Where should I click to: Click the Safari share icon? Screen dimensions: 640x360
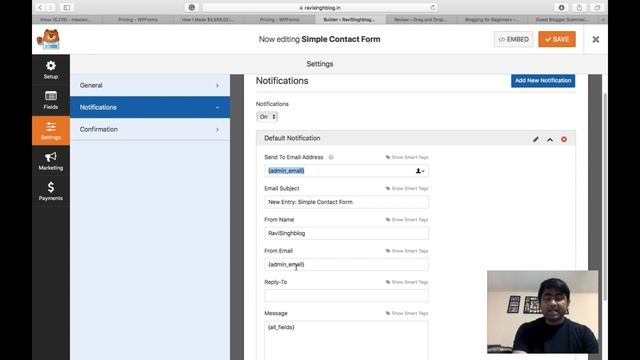point(579,7)
